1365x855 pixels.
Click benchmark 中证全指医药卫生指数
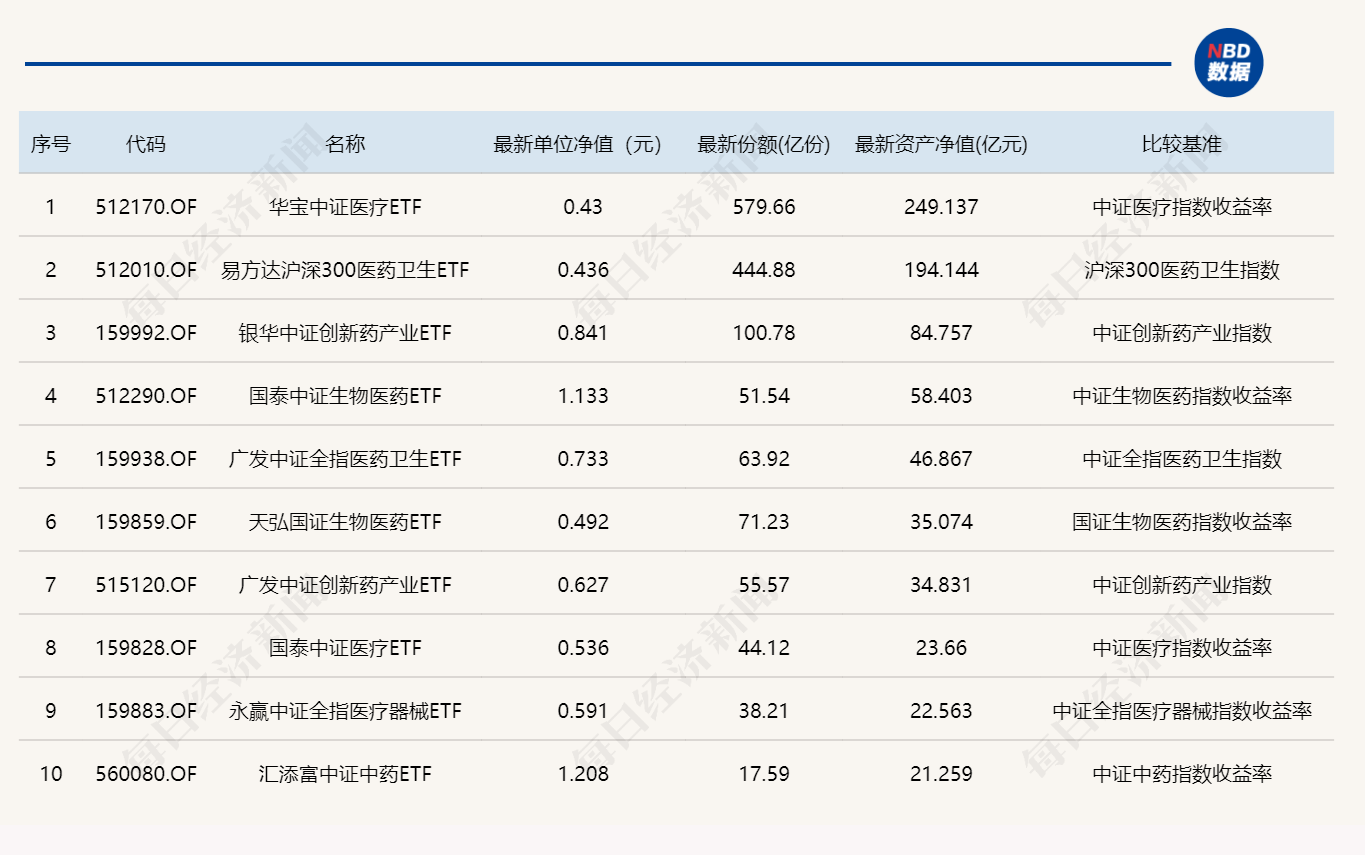click(1182, 459)
